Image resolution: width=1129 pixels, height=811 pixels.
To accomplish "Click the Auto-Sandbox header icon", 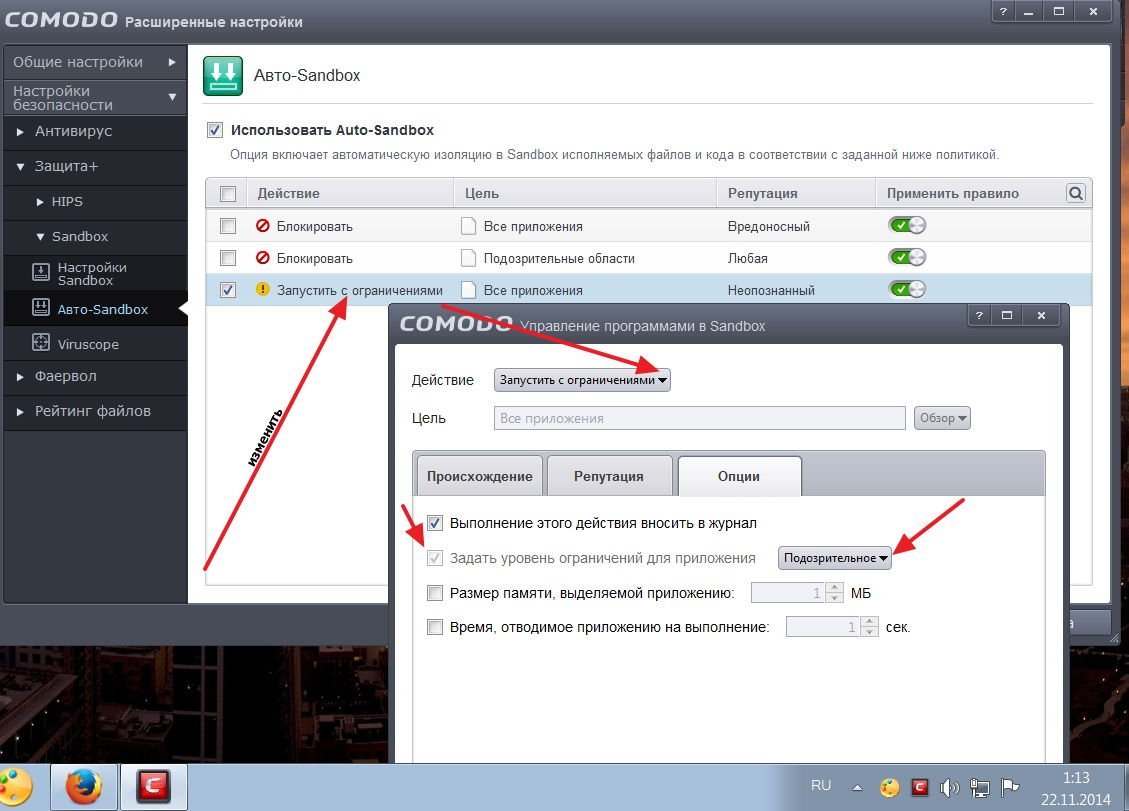I will click(222, 76).
